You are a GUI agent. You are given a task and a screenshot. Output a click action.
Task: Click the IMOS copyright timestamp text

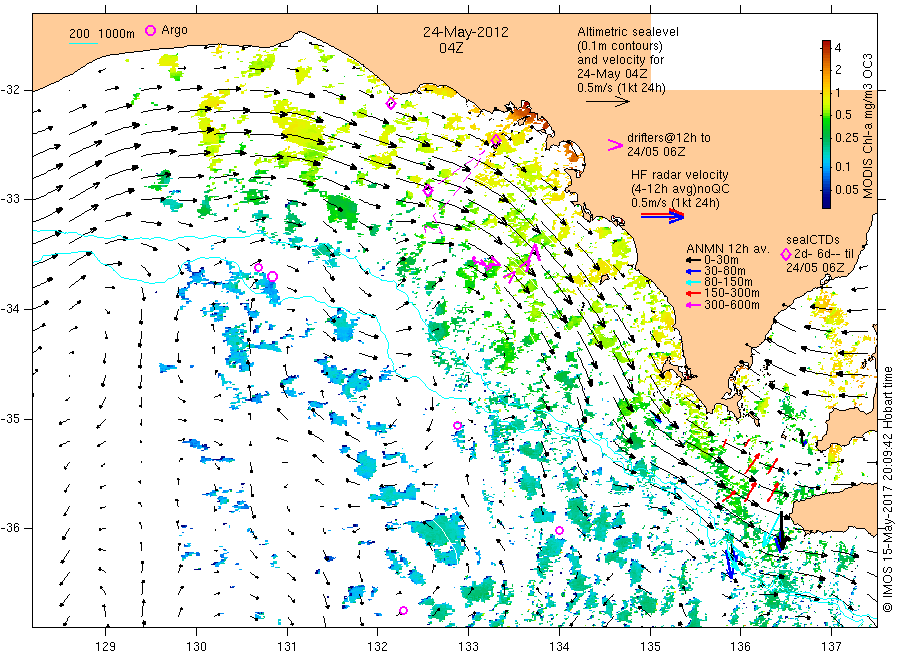tap(887, 488)
